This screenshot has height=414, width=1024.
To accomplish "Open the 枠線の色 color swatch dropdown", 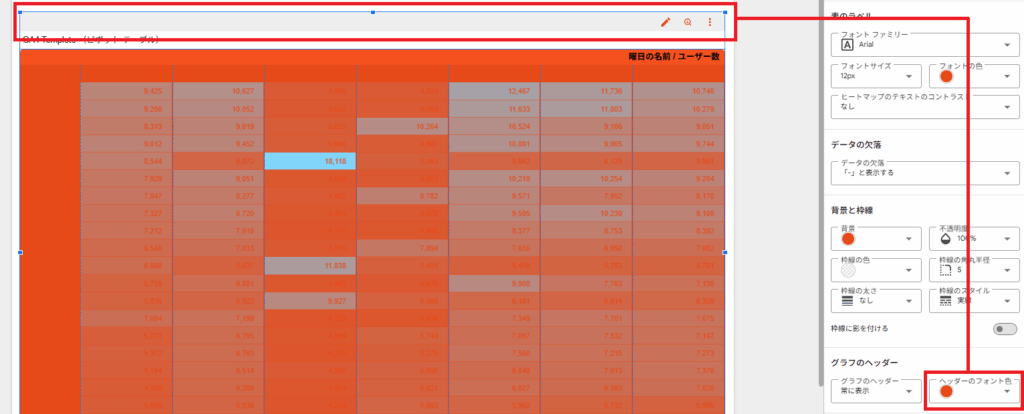I will click(x=877, y=270).
